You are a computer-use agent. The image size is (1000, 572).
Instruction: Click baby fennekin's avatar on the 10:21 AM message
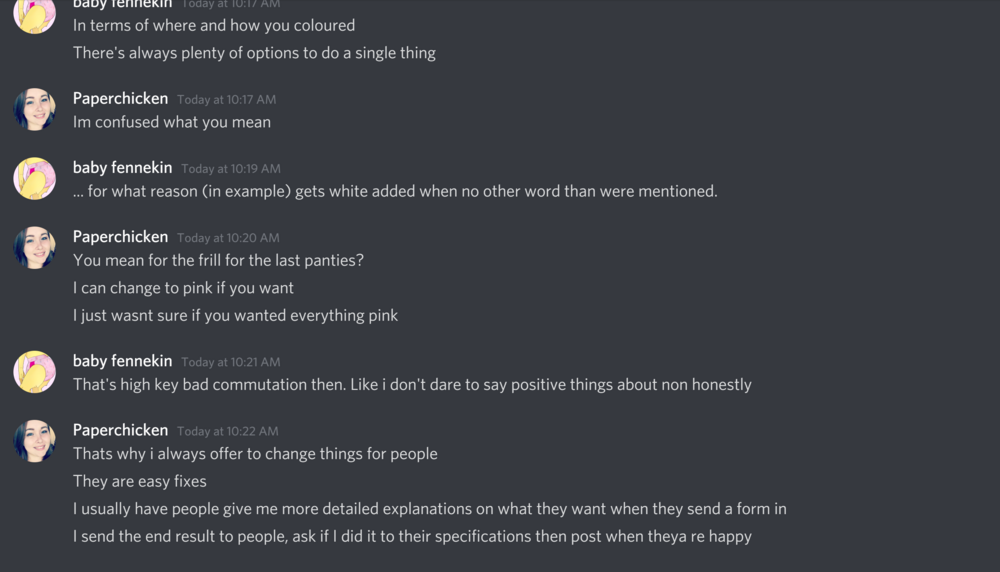[34, 372]
